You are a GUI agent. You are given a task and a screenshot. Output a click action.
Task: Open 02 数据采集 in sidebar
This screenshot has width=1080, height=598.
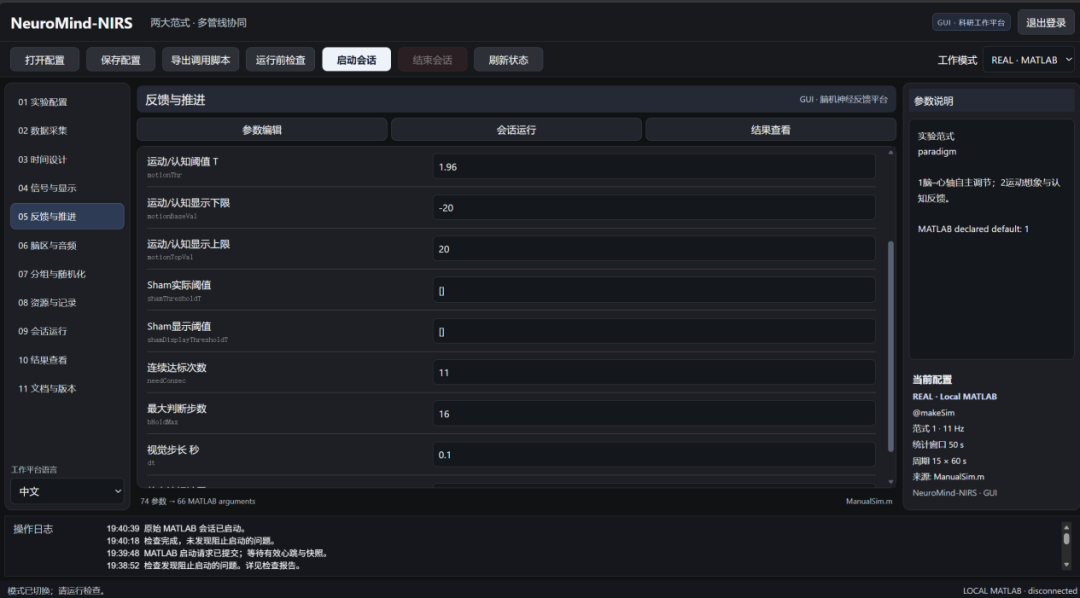68,131
